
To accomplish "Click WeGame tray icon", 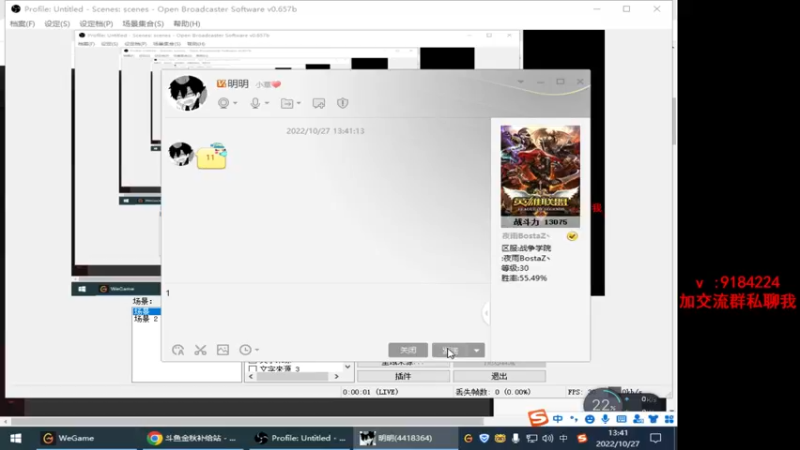I will click(468, 438).
